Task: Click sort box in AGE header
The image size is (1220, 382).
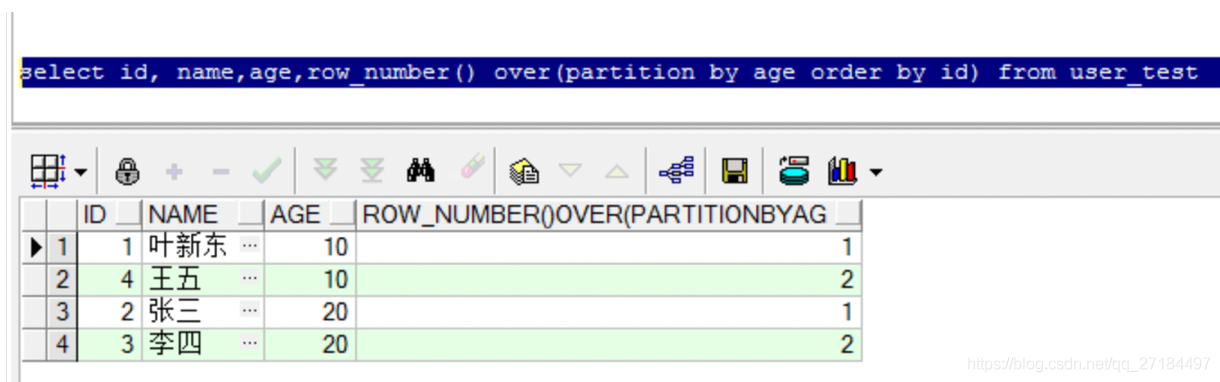Action: tap(343, 214)
